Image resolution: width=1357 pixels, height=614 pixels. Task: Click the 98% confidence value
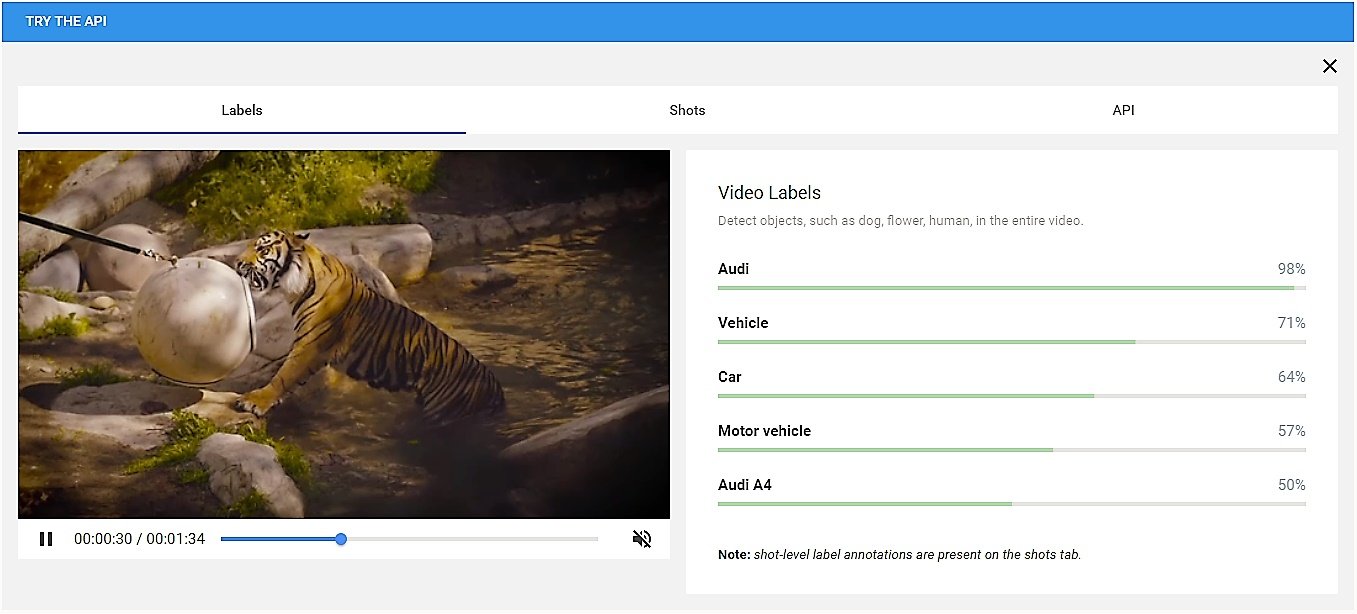click(x=1291, y=269)
